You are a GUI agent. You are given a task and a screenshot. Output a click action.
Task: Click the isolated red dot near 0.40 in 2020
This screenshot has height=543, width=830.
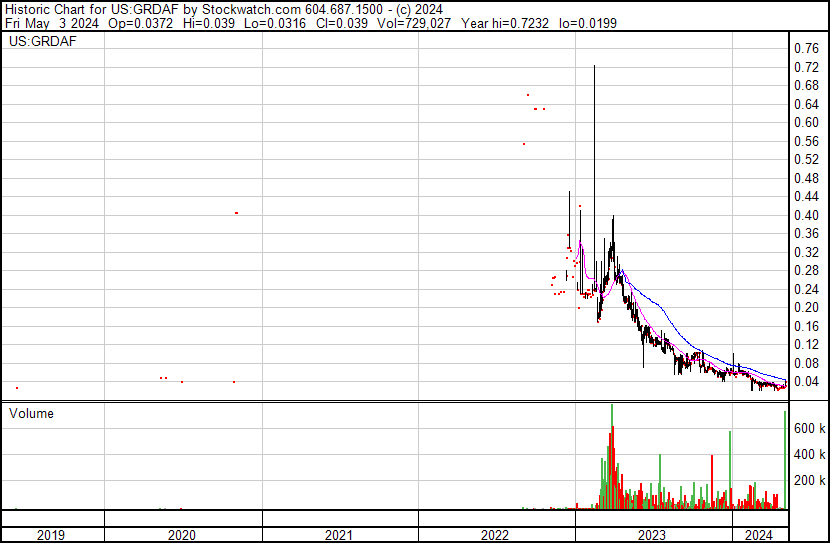pyautogui.click(x=236, y=212)
